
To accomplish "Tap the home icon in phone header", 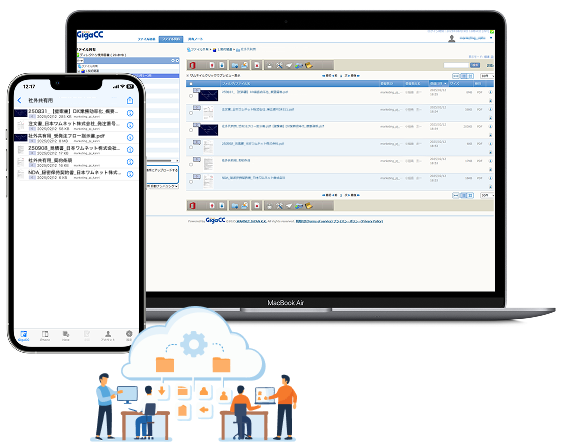I will 130,100.
